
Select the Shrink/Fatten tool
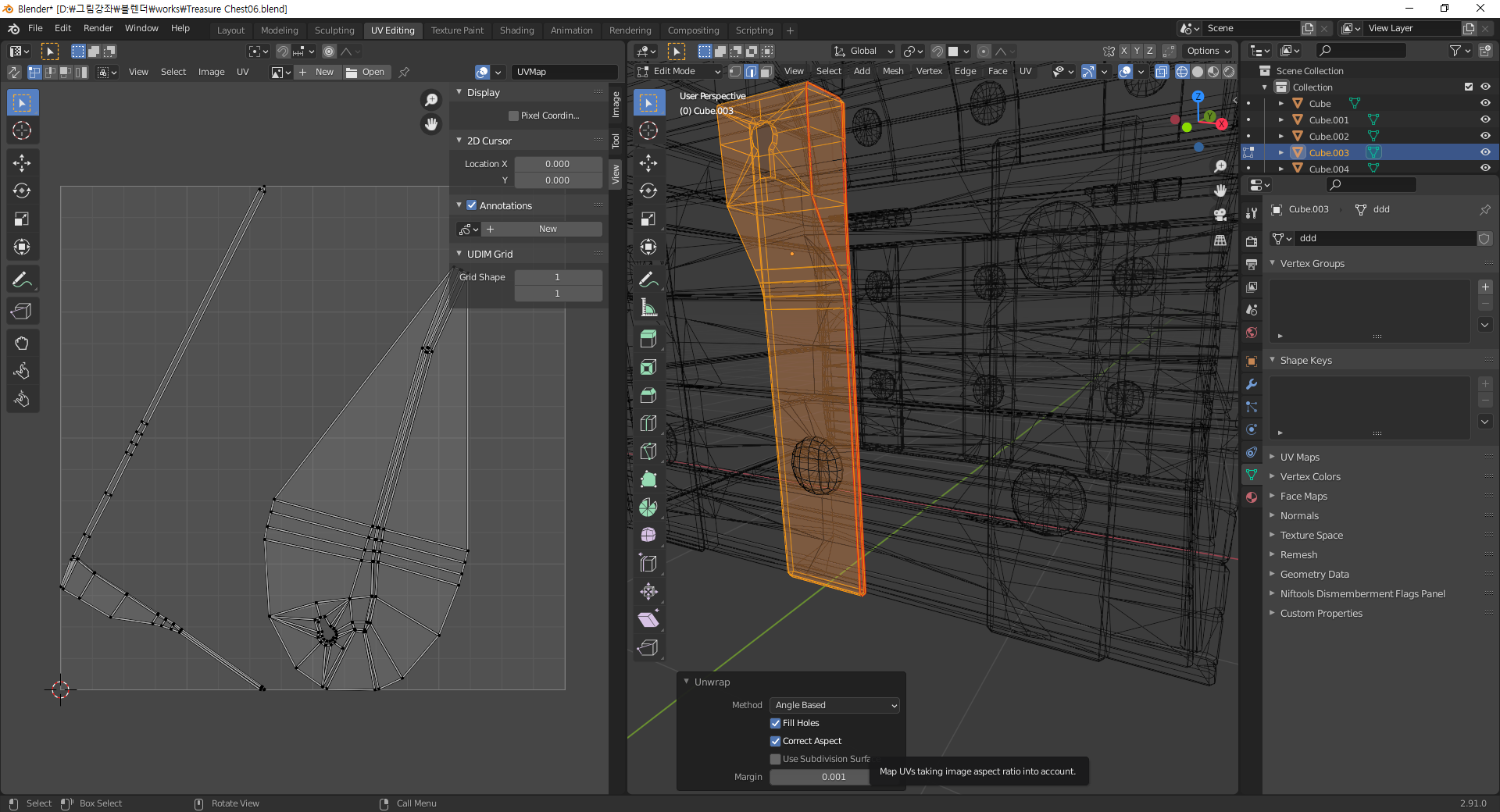coord(648,591)
